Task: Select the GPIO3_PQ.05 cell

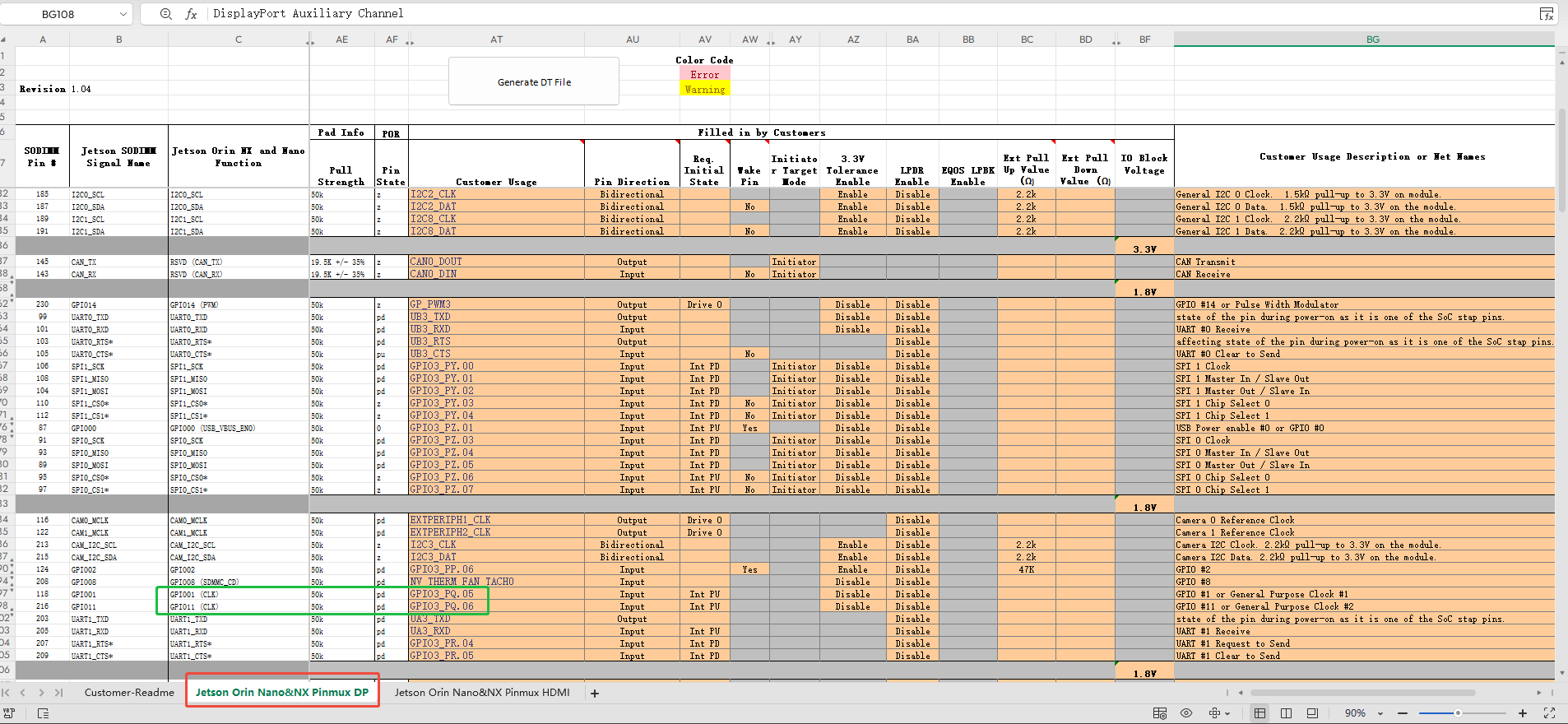Action: click(496, 594)
